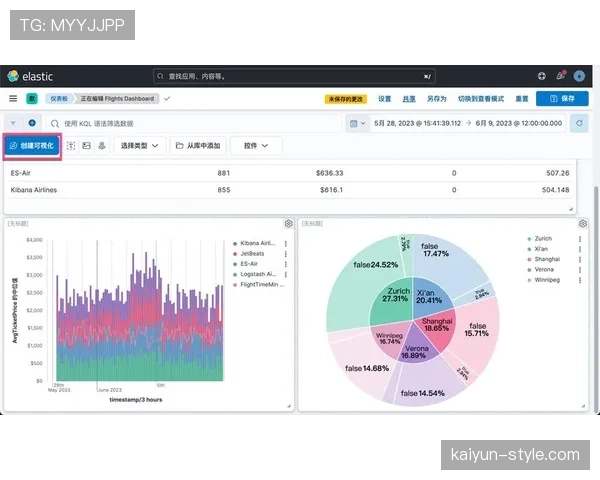The width and height of the screenshot is (600, 480).
Task: Click the KQL query input field
Action: (x=200, y=123)
